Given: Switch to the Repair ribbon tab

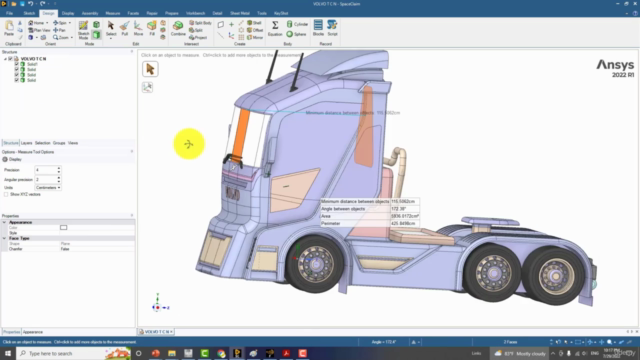Looking at the screenshot, I should 152,13.
